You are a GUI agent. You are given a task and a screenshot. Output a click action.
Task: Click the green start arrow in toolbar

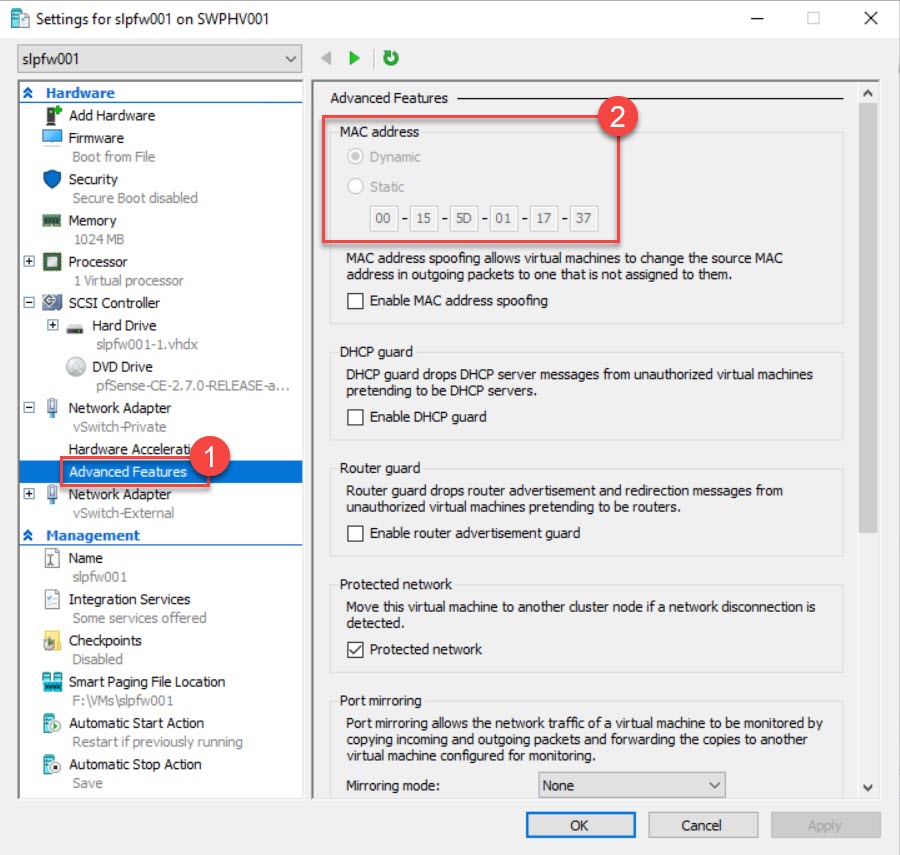pyautogui.click(x=354, y=59)
